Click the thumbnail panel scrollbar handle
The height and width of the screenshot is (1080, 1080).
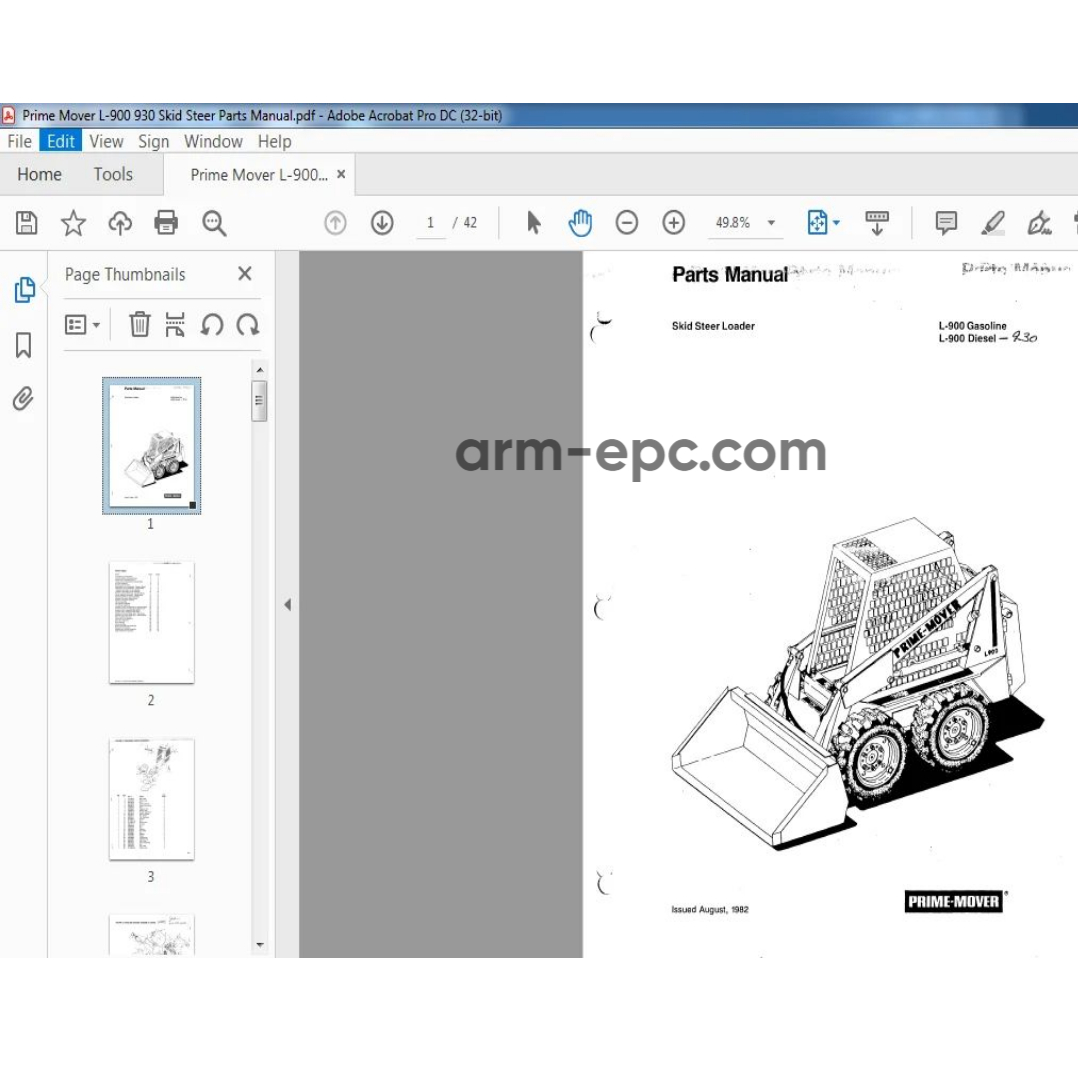(259, 401)
